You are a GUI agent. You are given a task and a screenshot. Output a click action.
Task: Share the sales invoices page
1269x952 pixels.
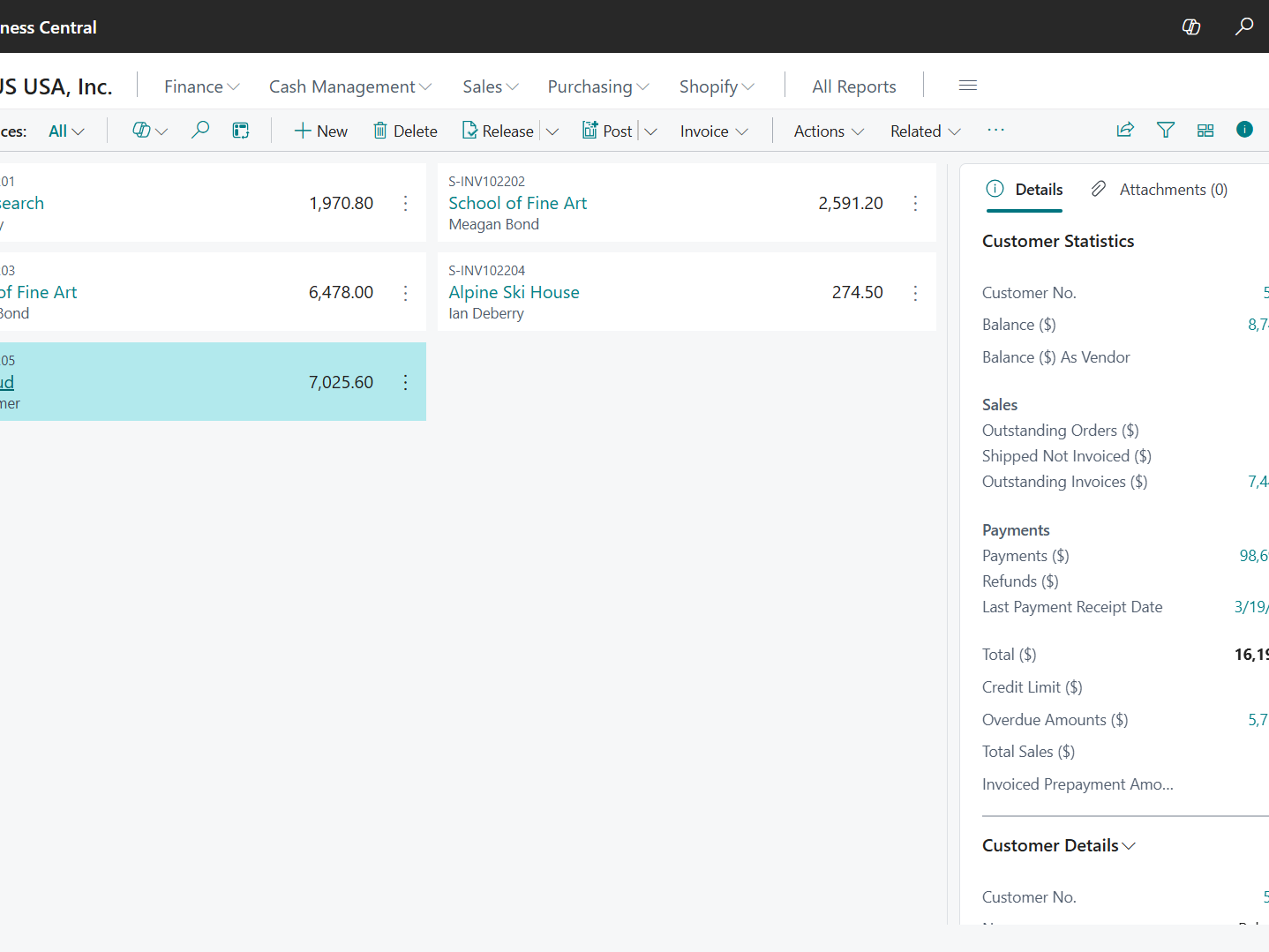tap(1125, 130)
